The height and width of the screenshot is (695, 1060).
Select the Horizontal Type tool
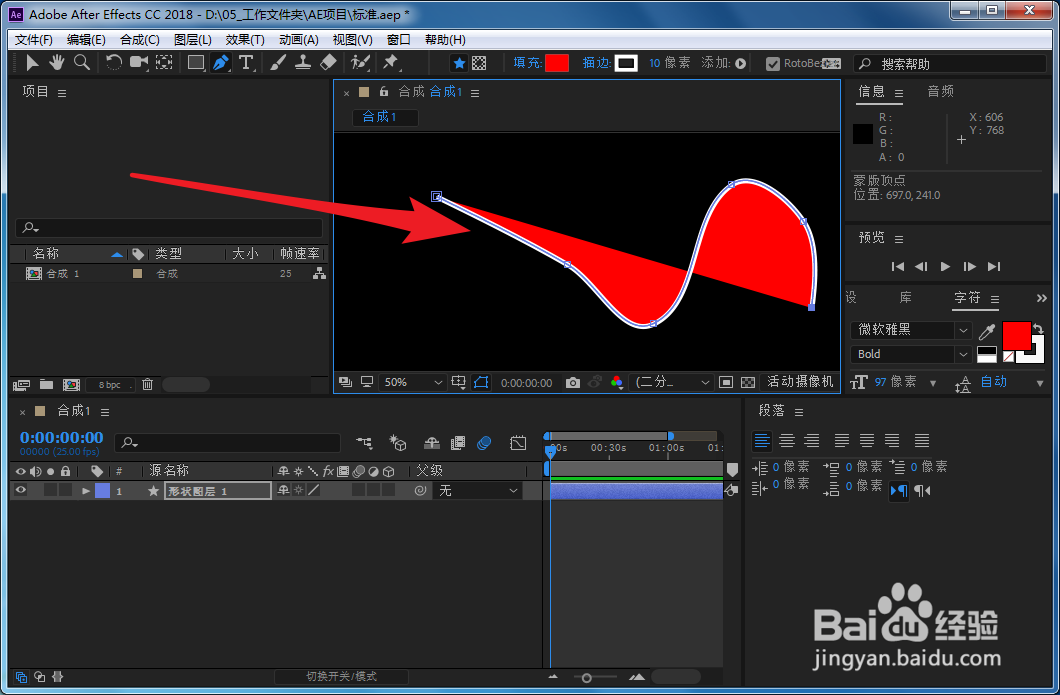coord(246,63)
